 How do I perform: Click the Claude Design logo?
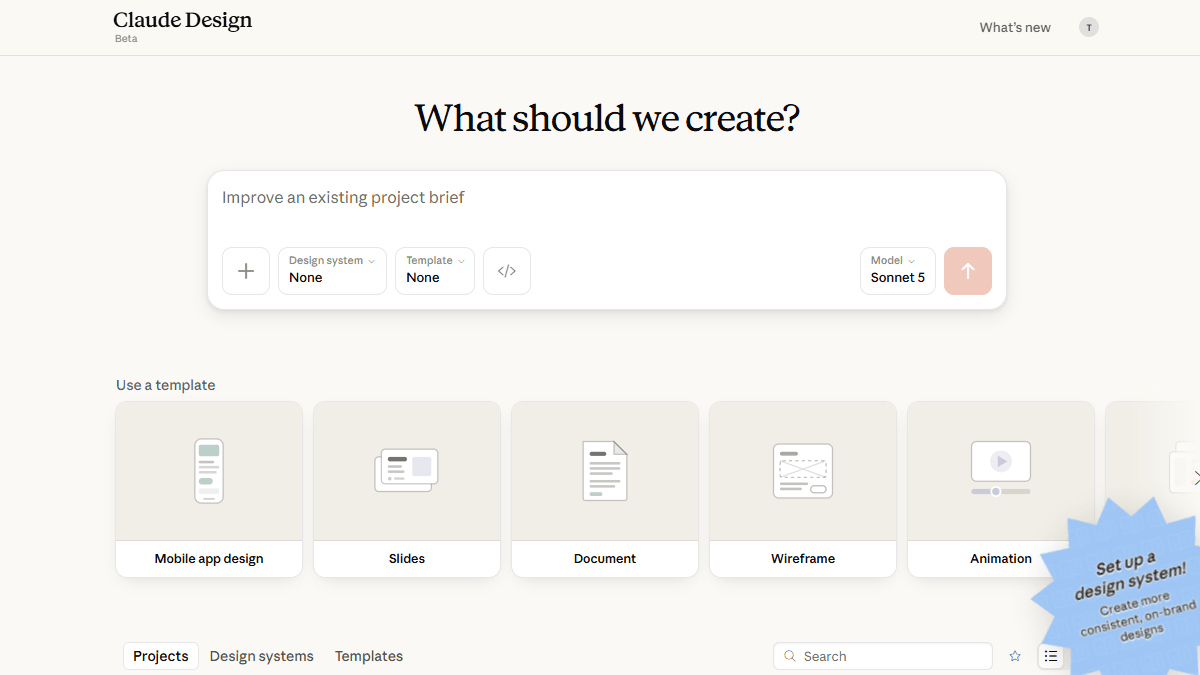tap(183, 20)
